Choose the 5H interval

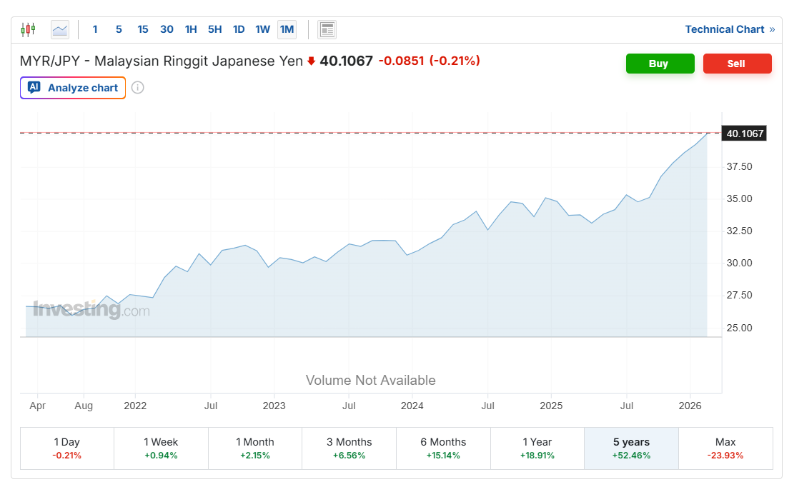pyautogui.click(x=215, y=29)
